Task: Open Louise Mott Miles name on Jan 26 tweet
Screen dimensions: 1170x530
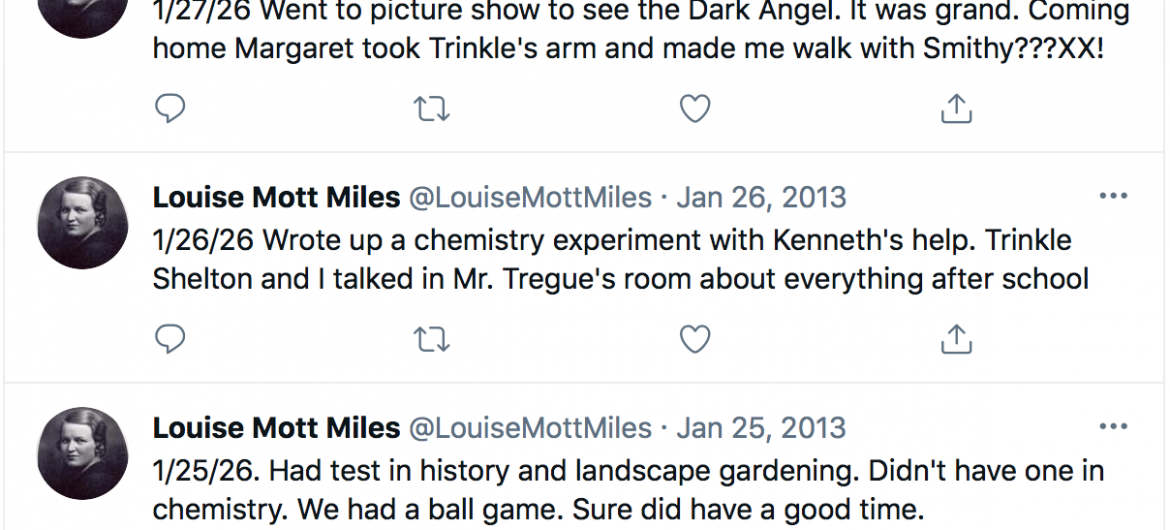Action: 276,198
